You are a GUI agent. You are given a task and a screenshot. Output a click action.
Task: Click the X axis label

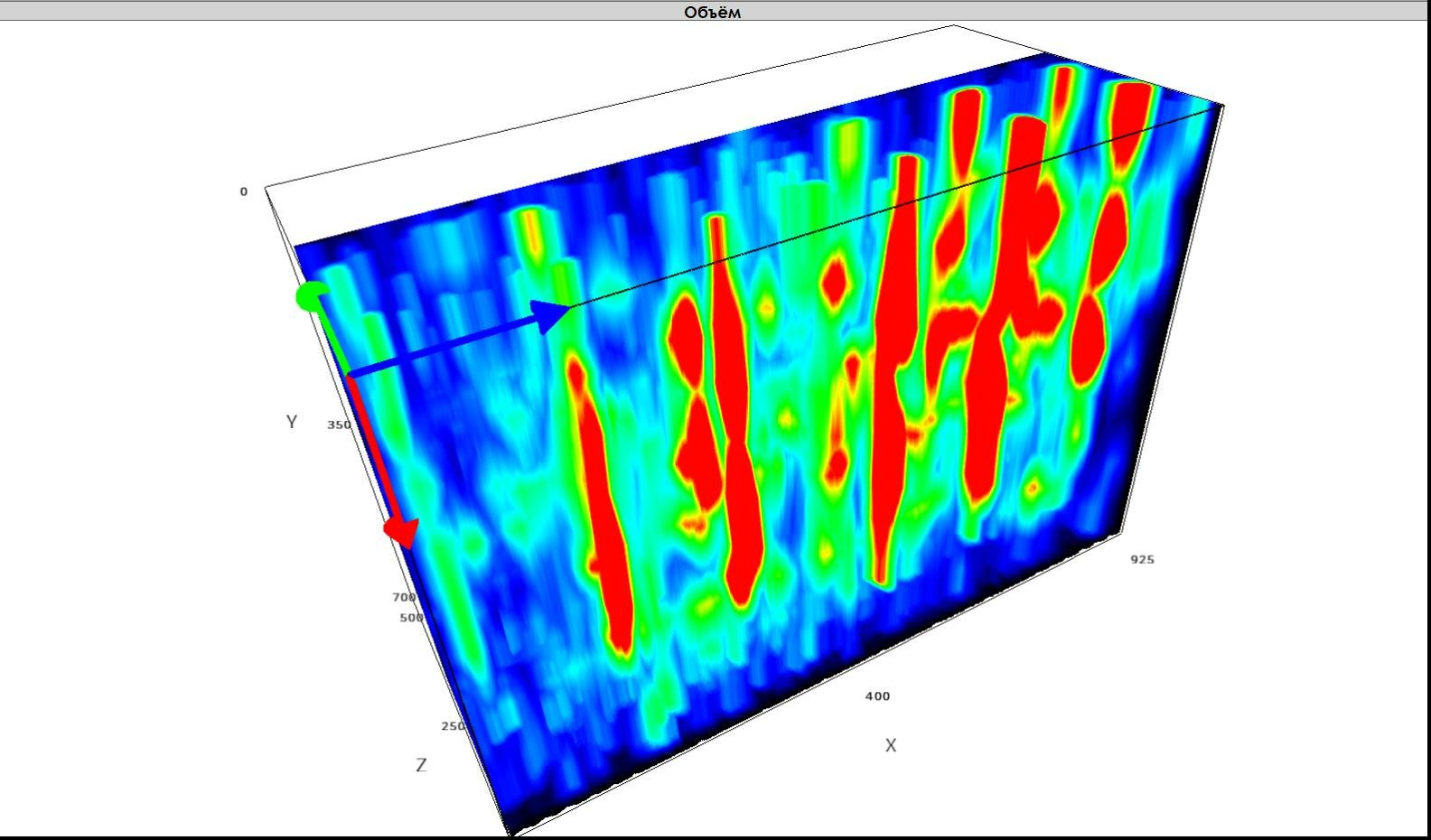point(891,745)
